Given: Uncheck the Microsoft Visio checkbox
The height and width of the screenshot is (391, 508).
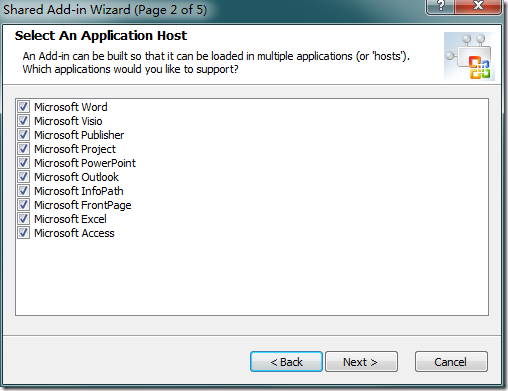Looking at the screenshot, I should click(23, 121).
